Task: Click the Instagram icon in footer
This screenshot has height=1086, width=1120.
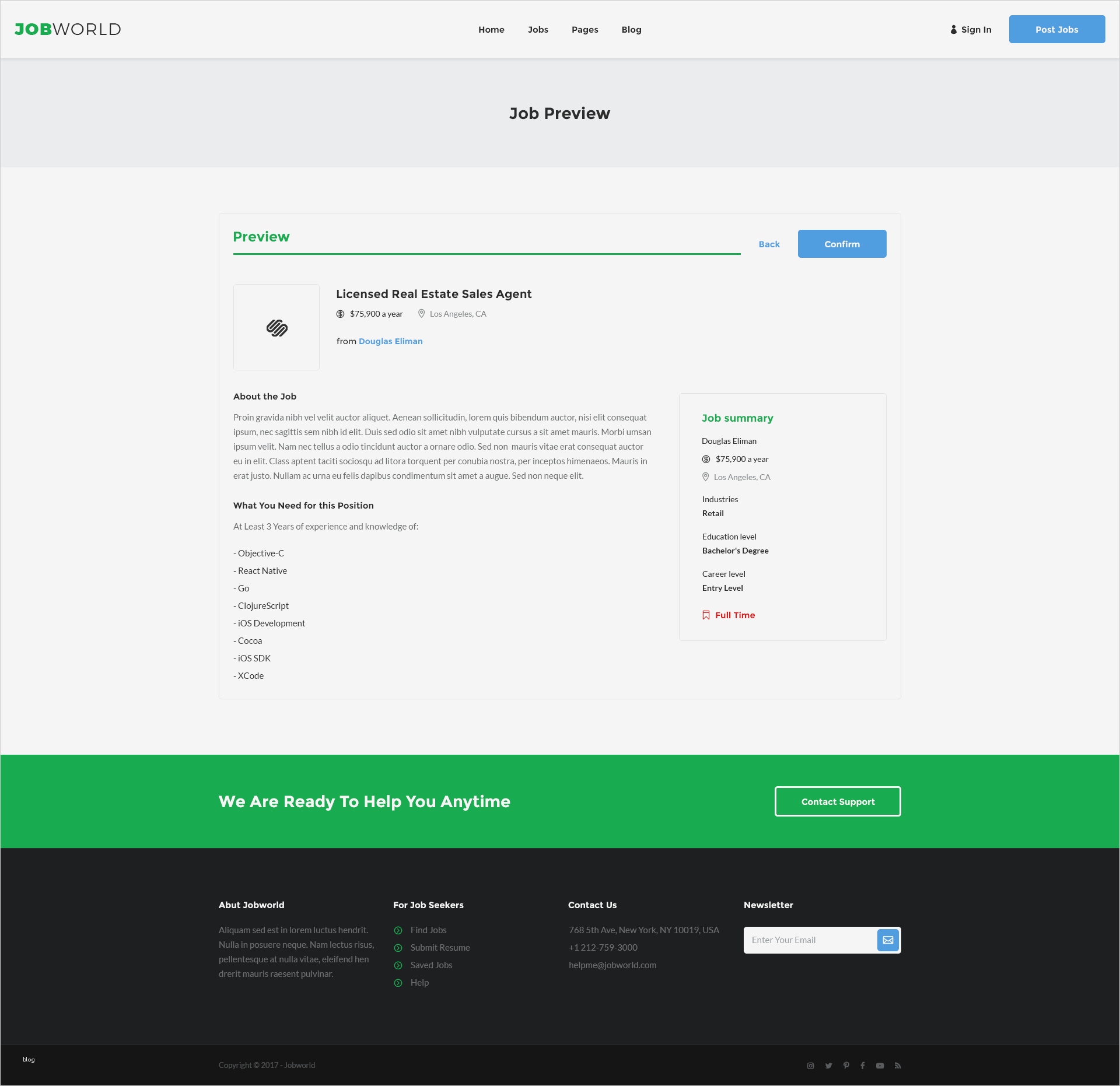Action: coord(810,1066)
